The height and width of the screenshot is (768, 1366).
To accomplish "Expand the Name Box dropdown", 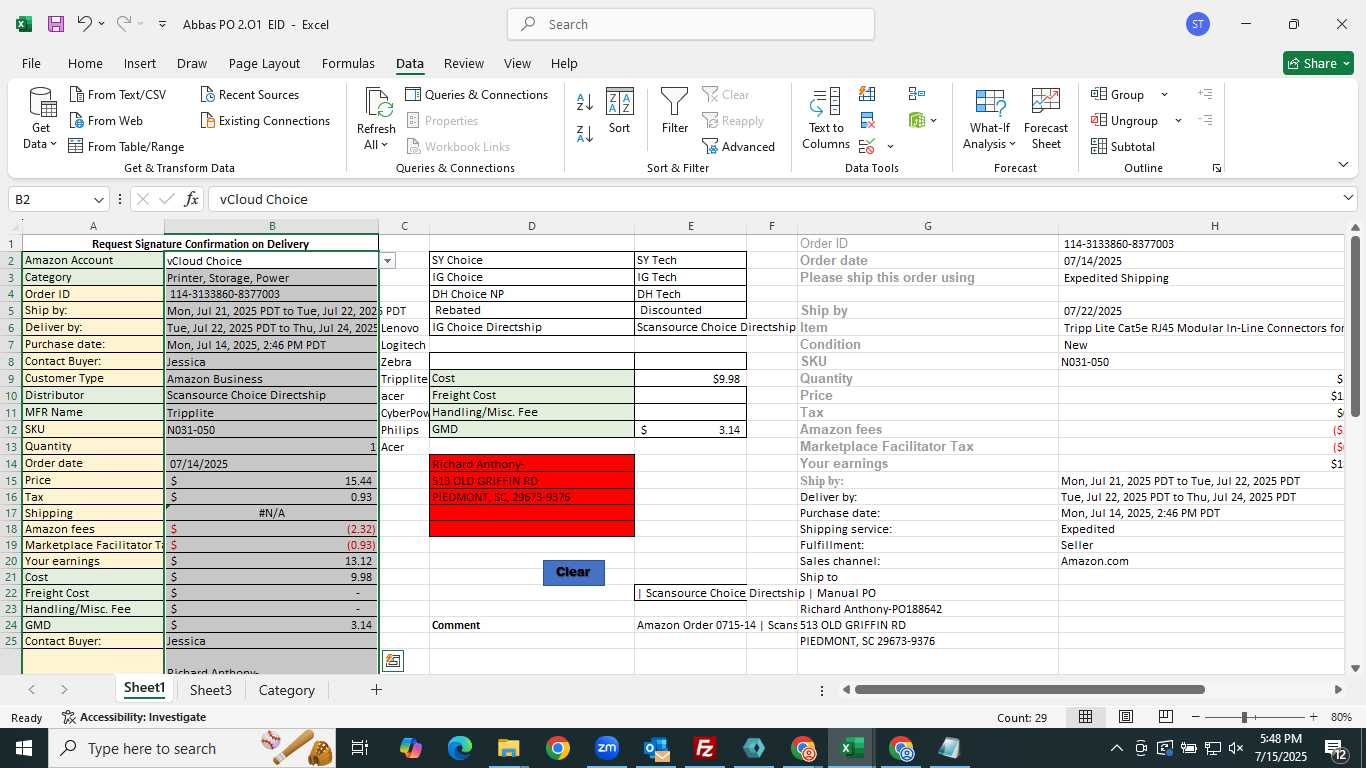I will (98, 199).
